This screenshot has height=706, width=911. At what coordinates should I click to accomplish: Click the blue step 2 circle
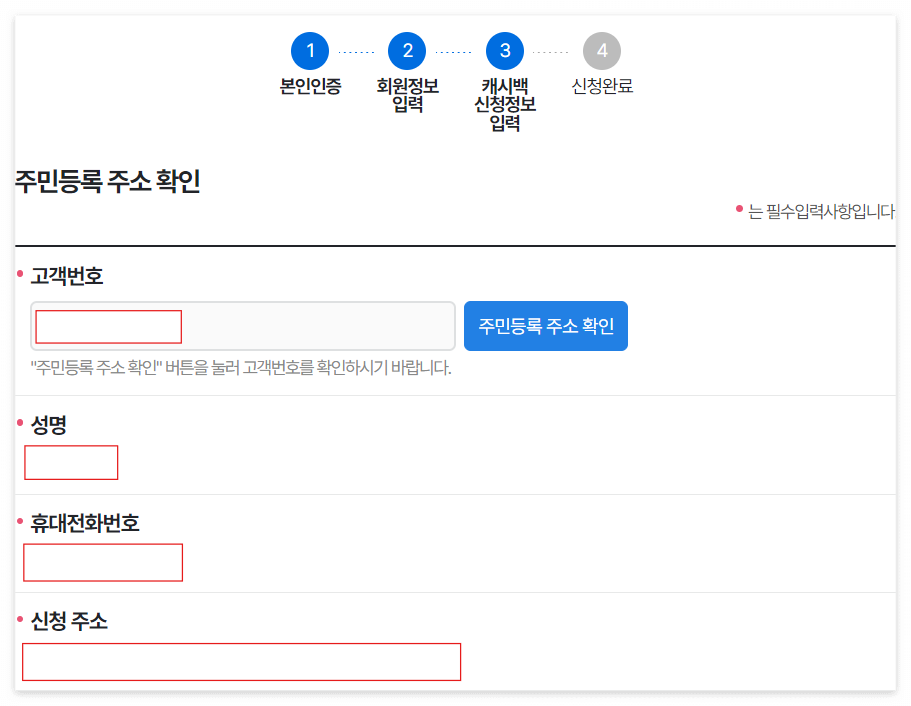[406, 50]
